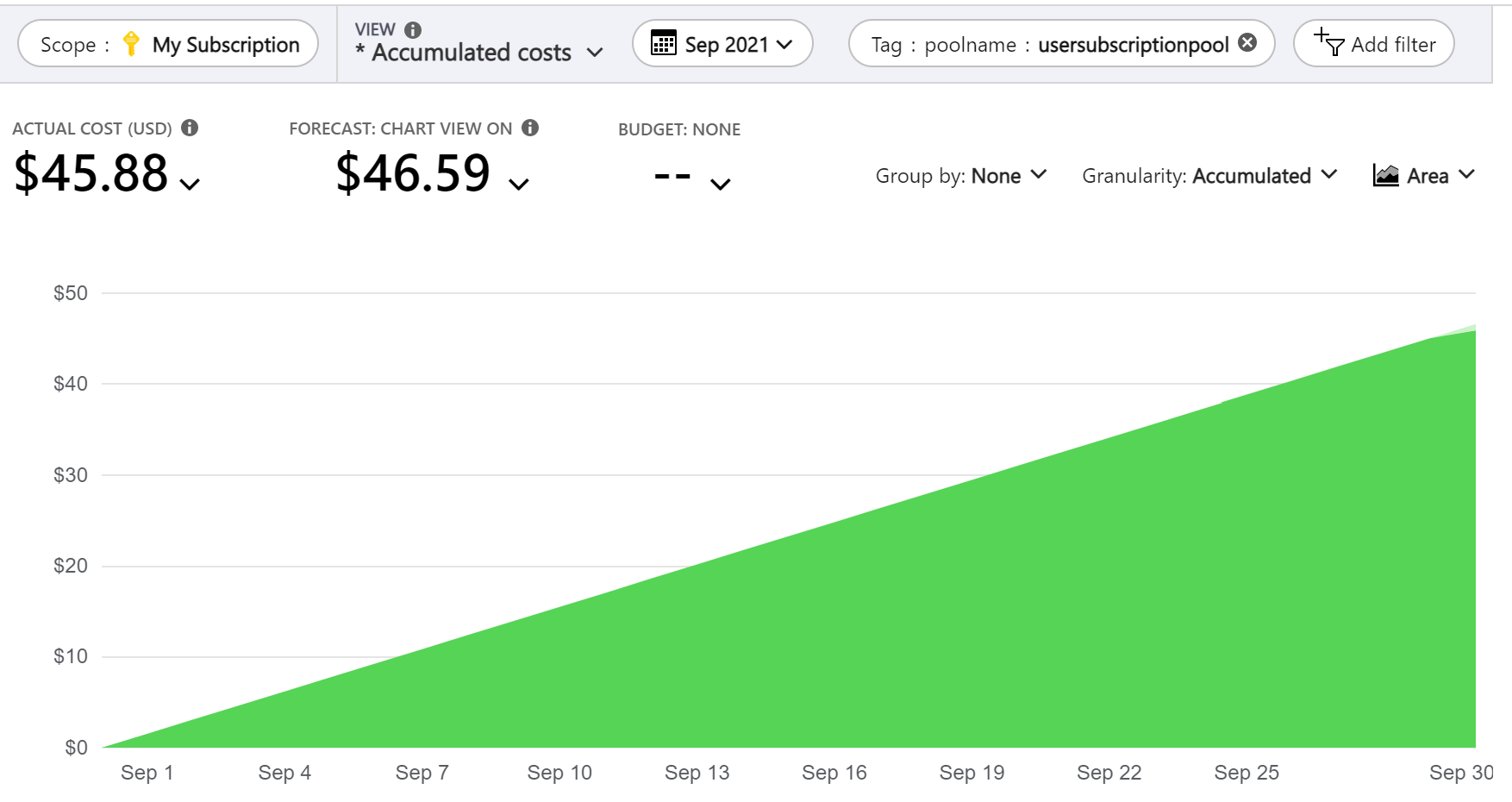The height and width of the screenshot is (802, 1512).
Task: Click the area chart type icon
Action: tap(1386, 175)
